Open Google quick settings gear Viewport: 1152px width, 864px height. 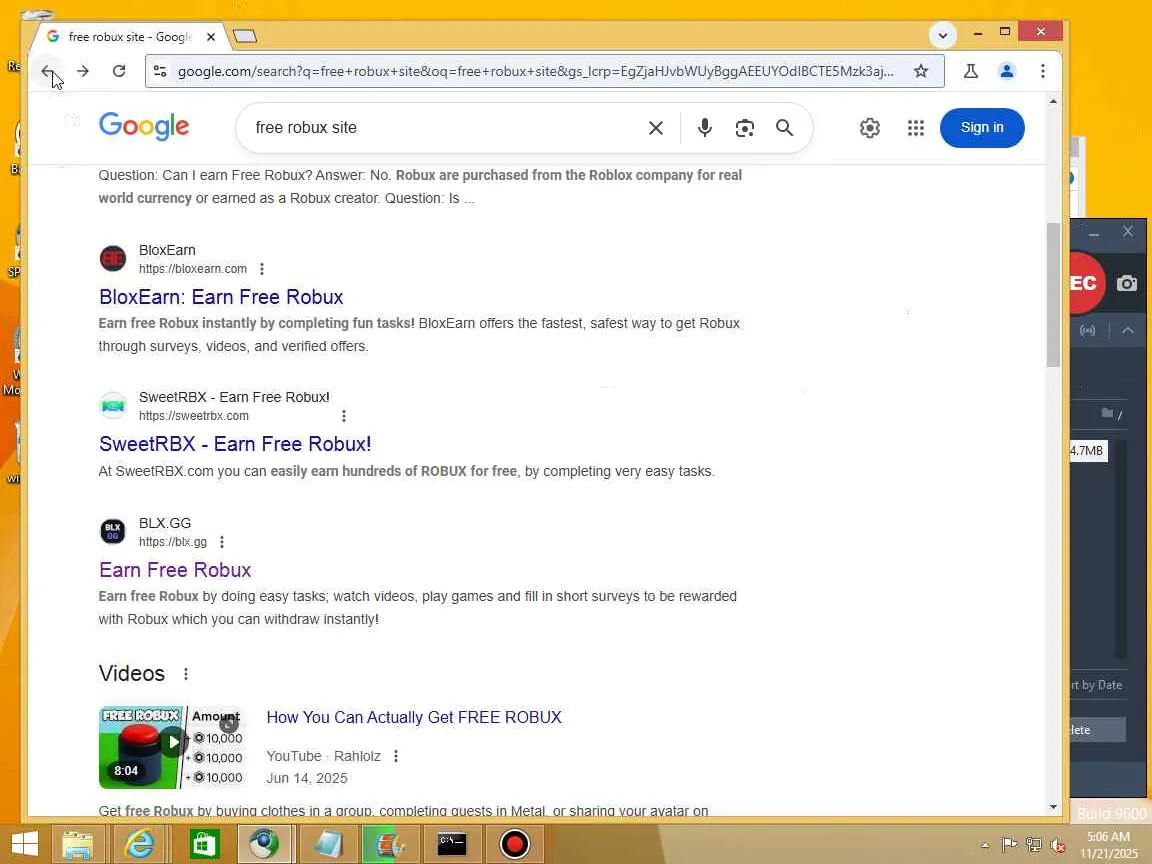coord(870,128)
